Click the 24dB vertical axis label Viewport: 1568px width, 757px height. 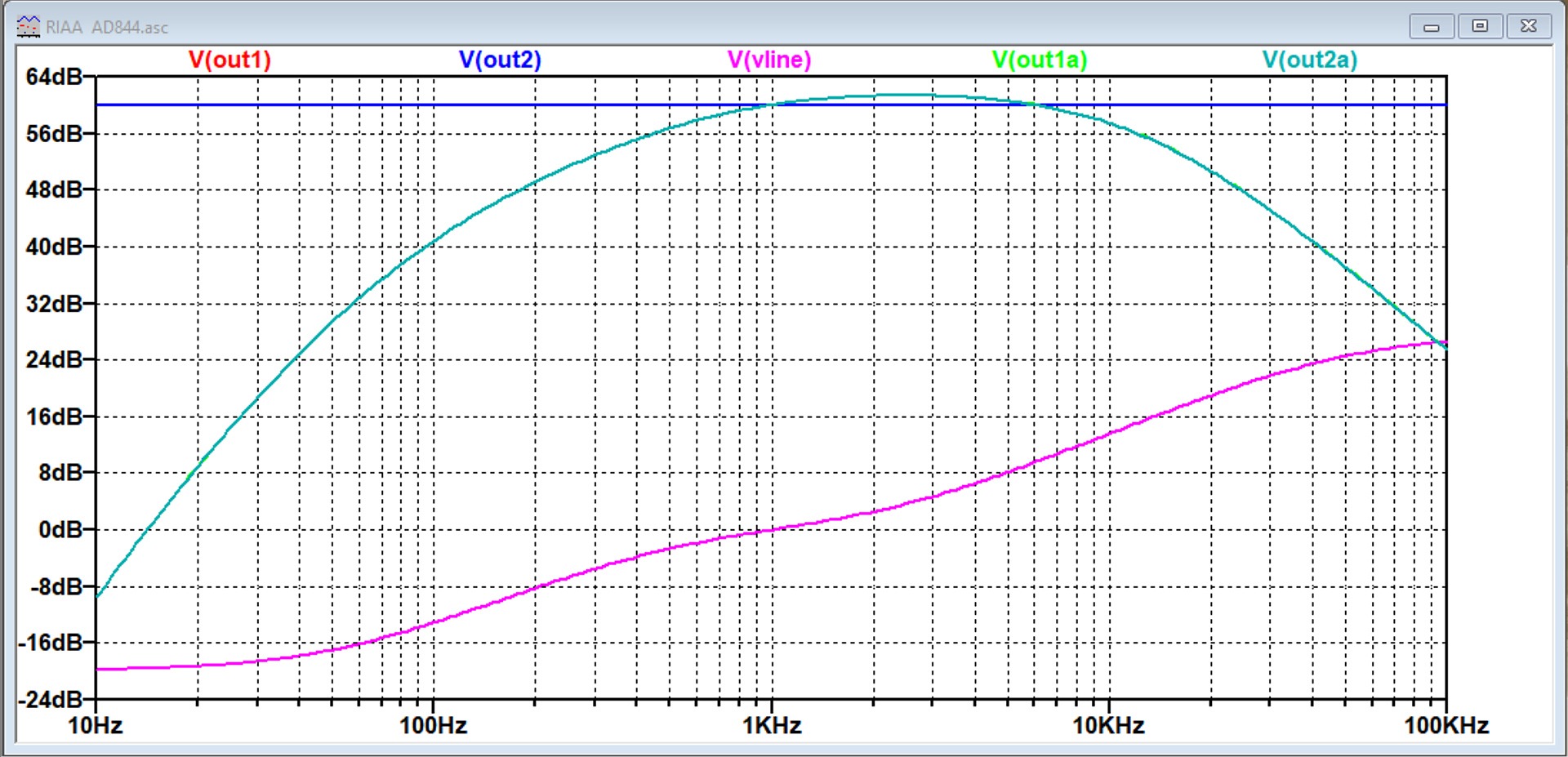54,359
